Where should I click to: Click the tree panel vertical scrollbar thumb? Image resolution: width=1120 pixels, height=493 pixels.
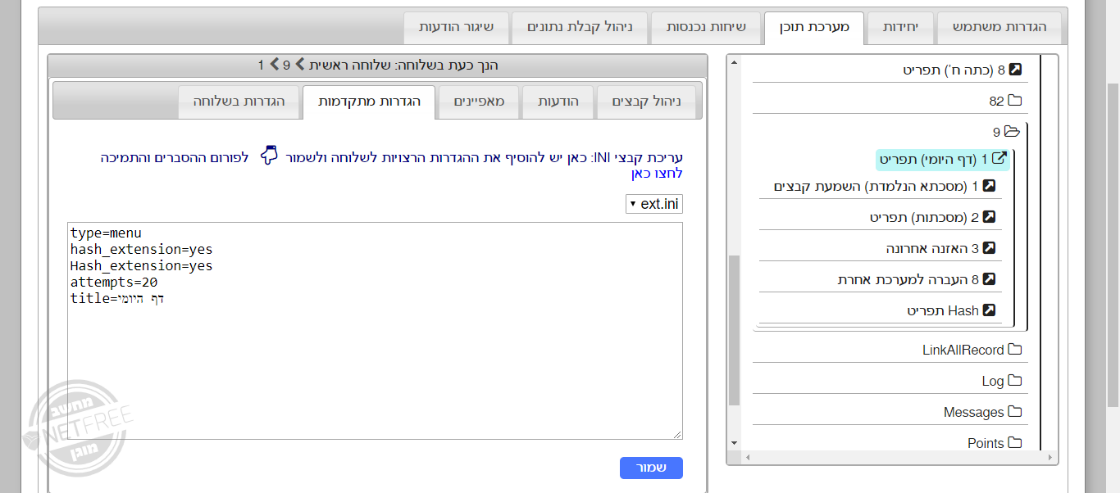click(x=734, y=330)
